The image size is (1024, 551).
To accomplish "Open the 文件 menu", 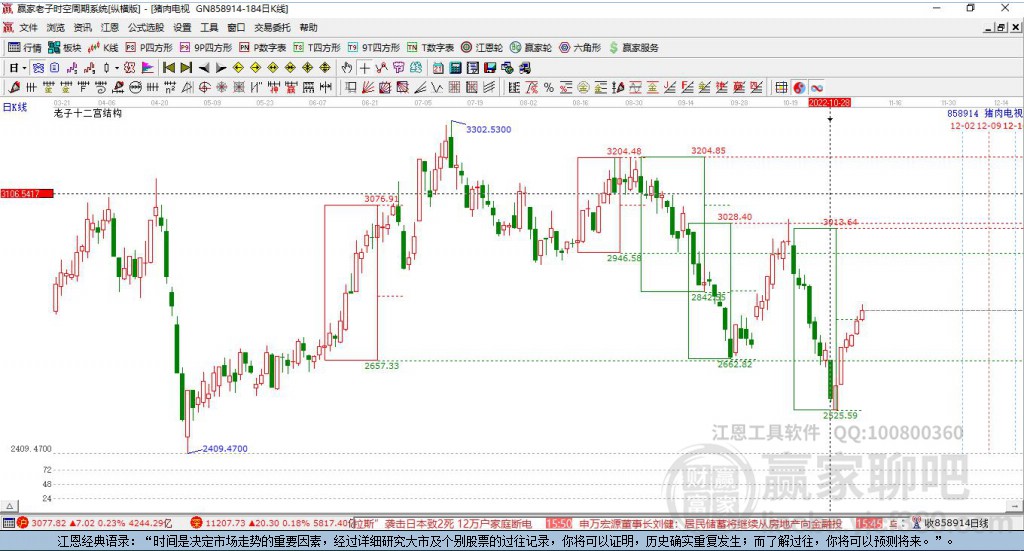I will (28, 27).
